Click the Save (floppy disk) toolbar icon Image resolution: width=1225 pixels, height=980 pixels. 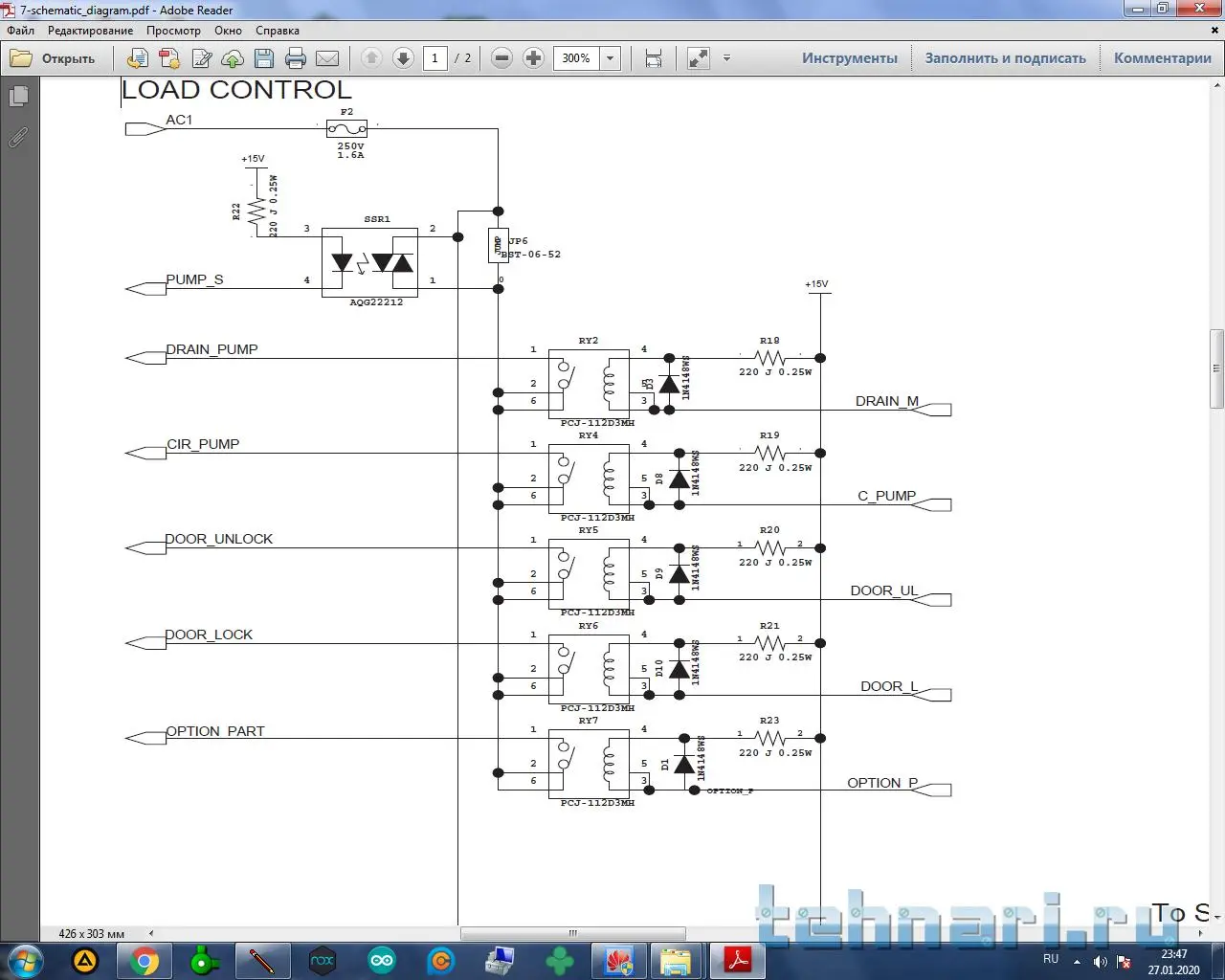tap(264, 58)
